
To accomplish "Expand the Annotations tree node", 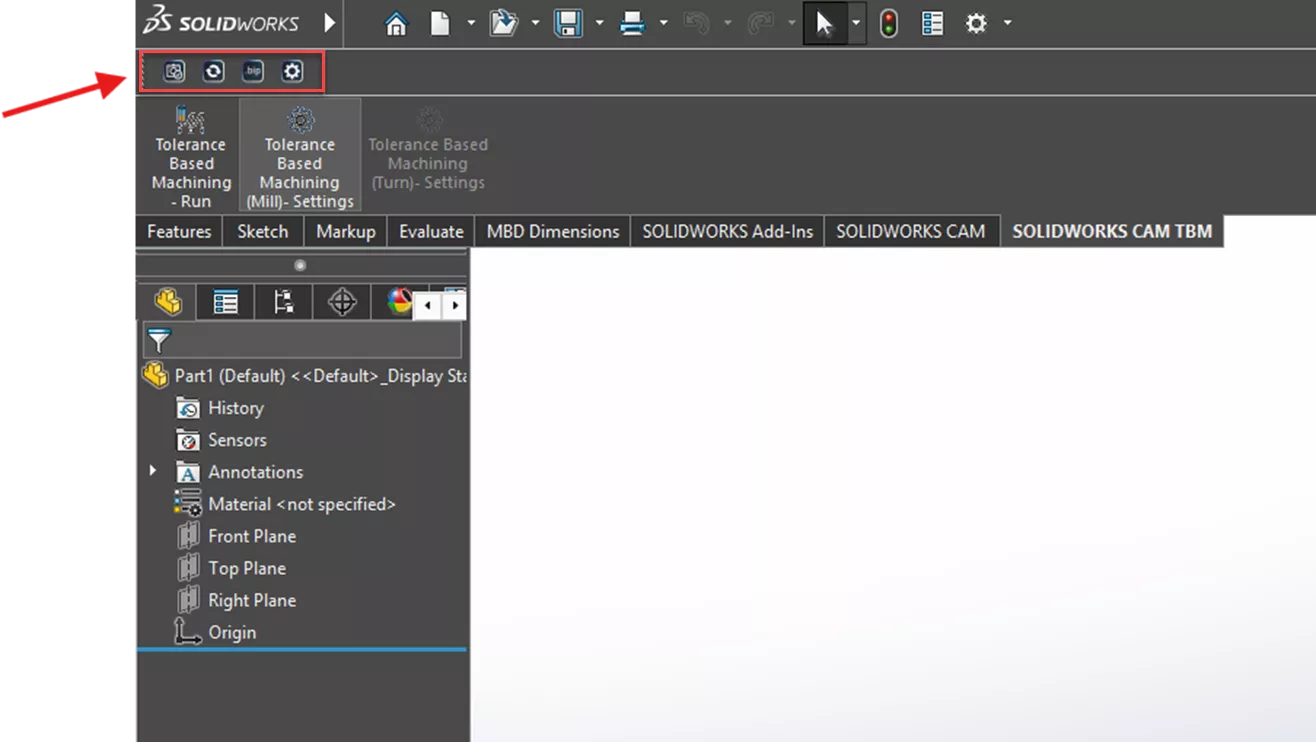I will [153, 471].
